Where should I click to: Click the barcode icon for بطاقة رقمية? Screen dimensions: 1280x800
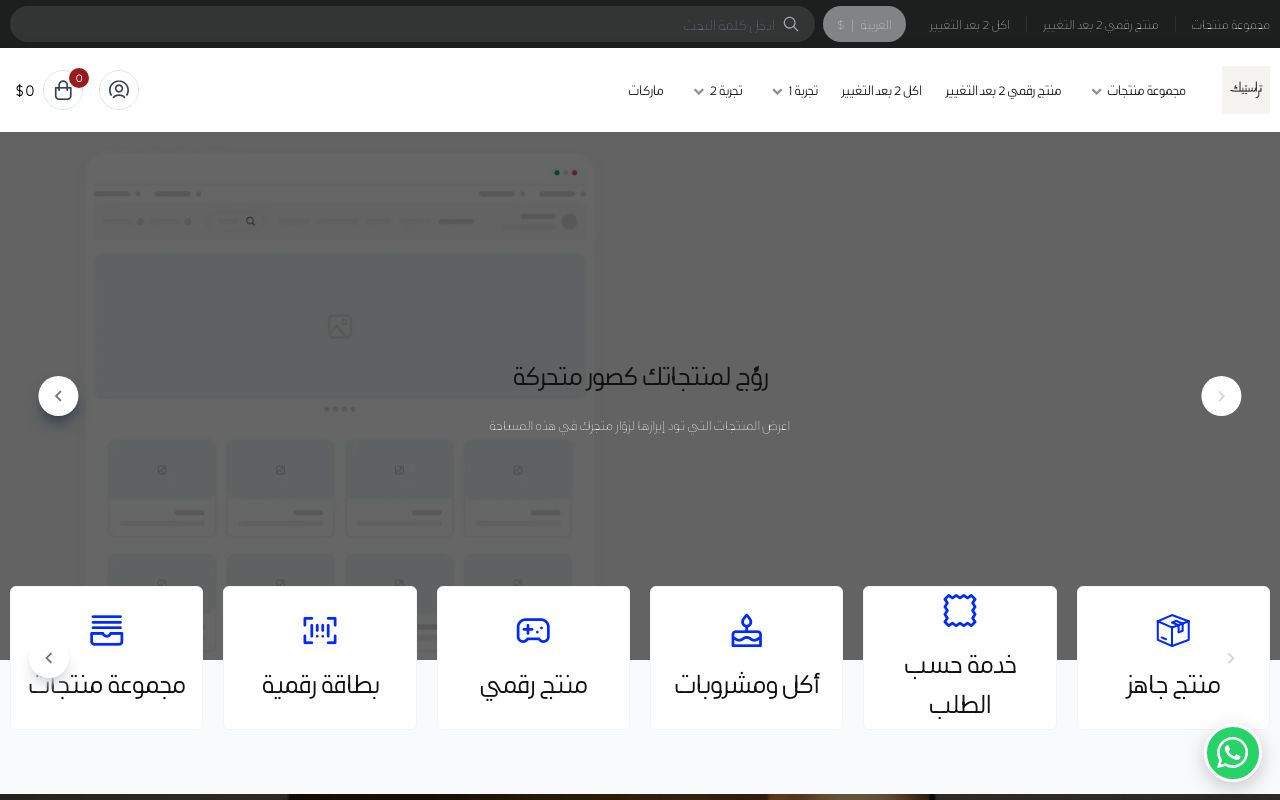click(x=320, y=631)
